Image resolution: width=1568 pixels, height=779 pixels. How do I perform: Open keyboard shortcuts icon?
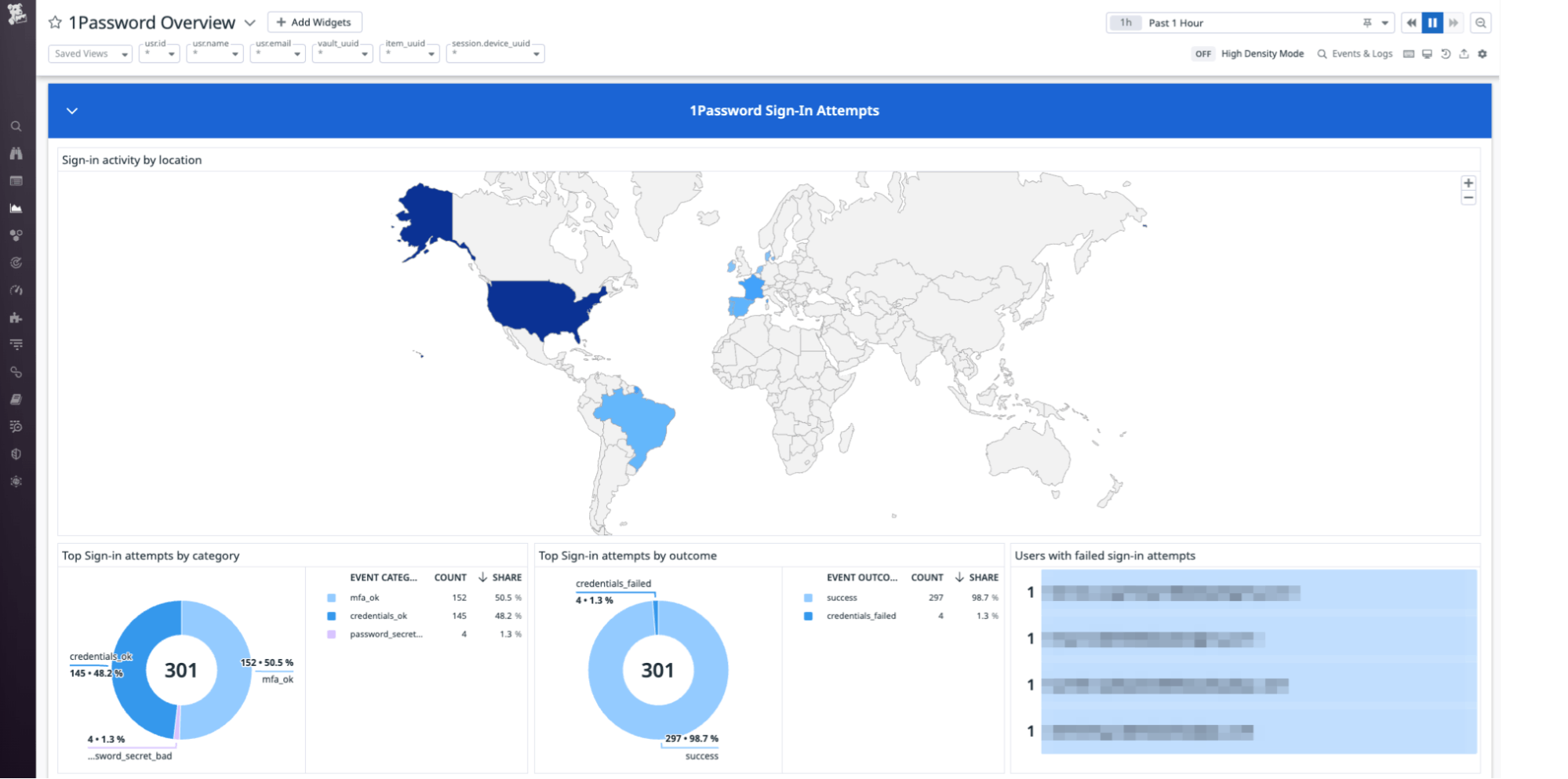[1409, 54]
